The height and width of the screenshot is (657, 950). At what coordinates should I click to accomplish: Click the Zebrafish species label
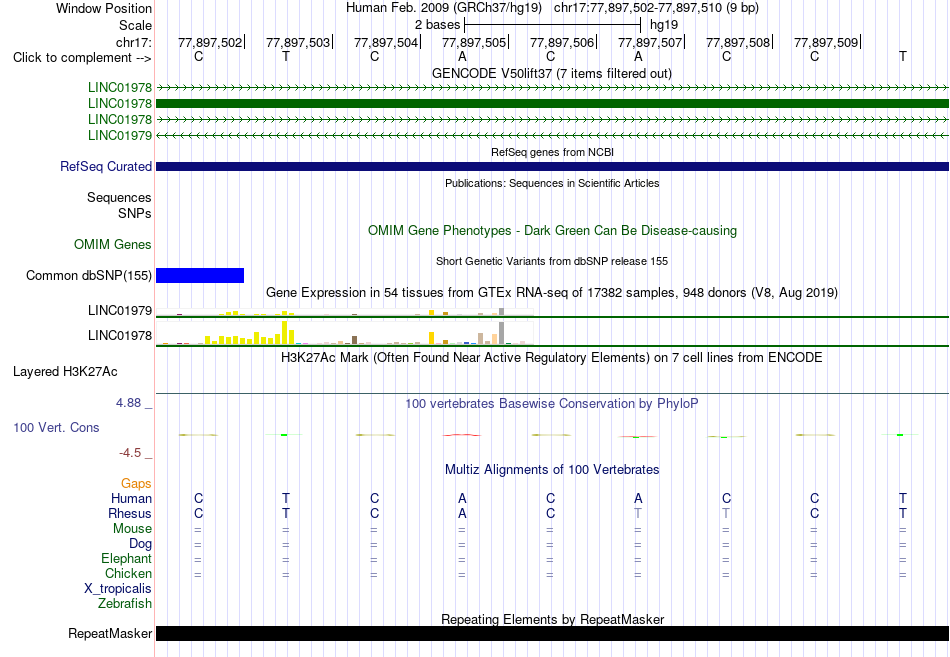tap(125, 604)
